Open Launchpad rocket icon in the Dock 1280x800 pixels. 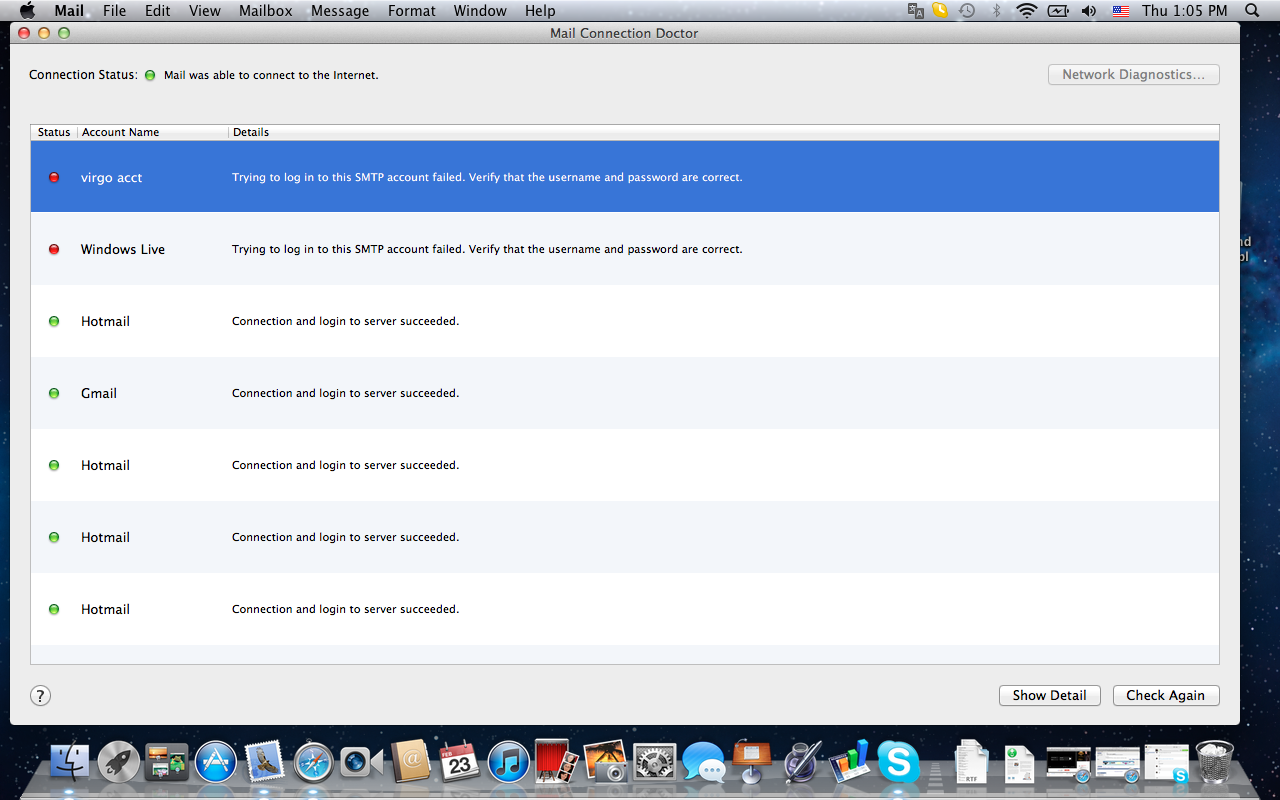(119, 763)
